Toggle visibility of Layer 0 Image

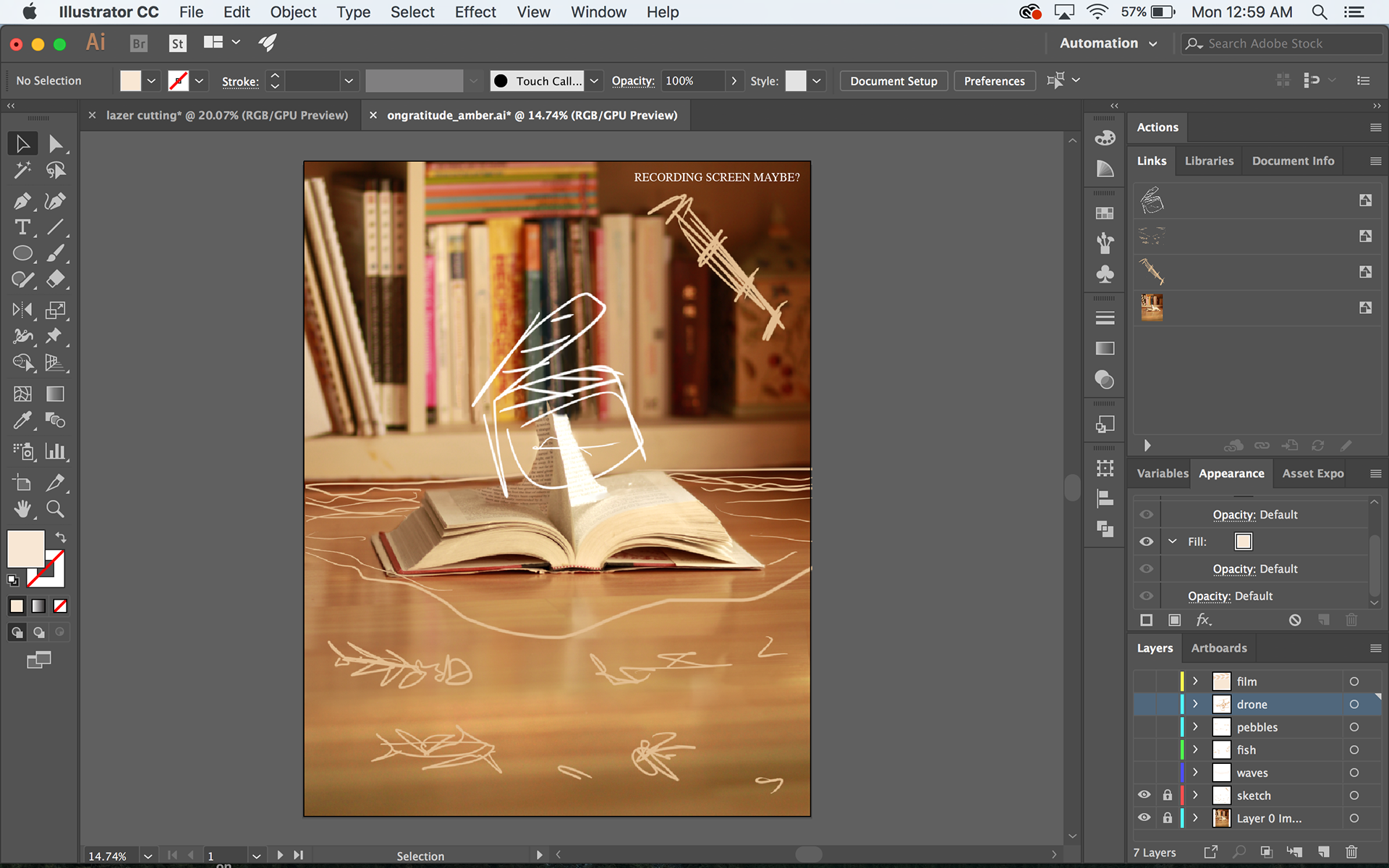pyautogui.click(x=1144, y=818)
